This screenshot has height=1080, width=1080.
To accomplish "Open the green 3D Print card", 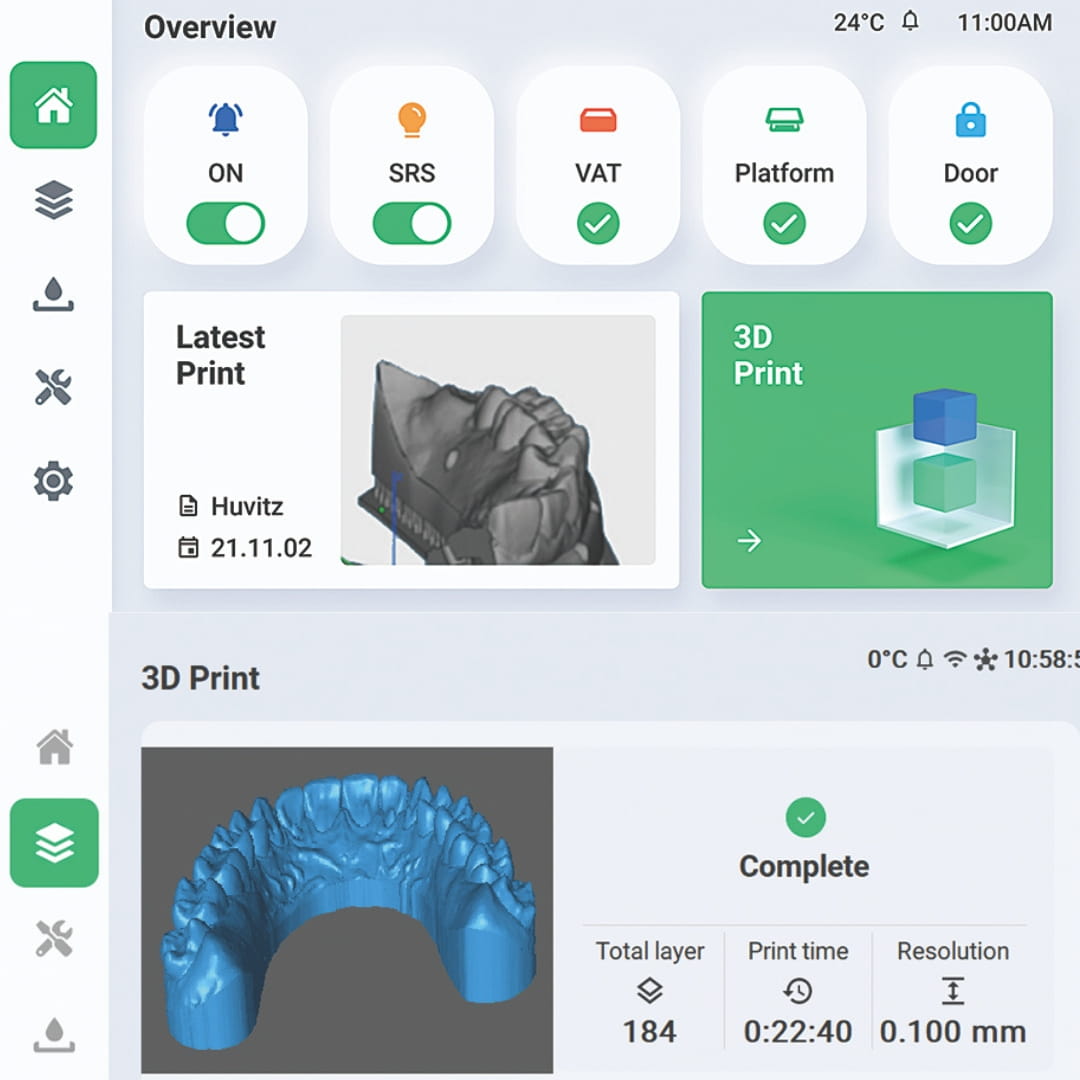I will point(877,440).
